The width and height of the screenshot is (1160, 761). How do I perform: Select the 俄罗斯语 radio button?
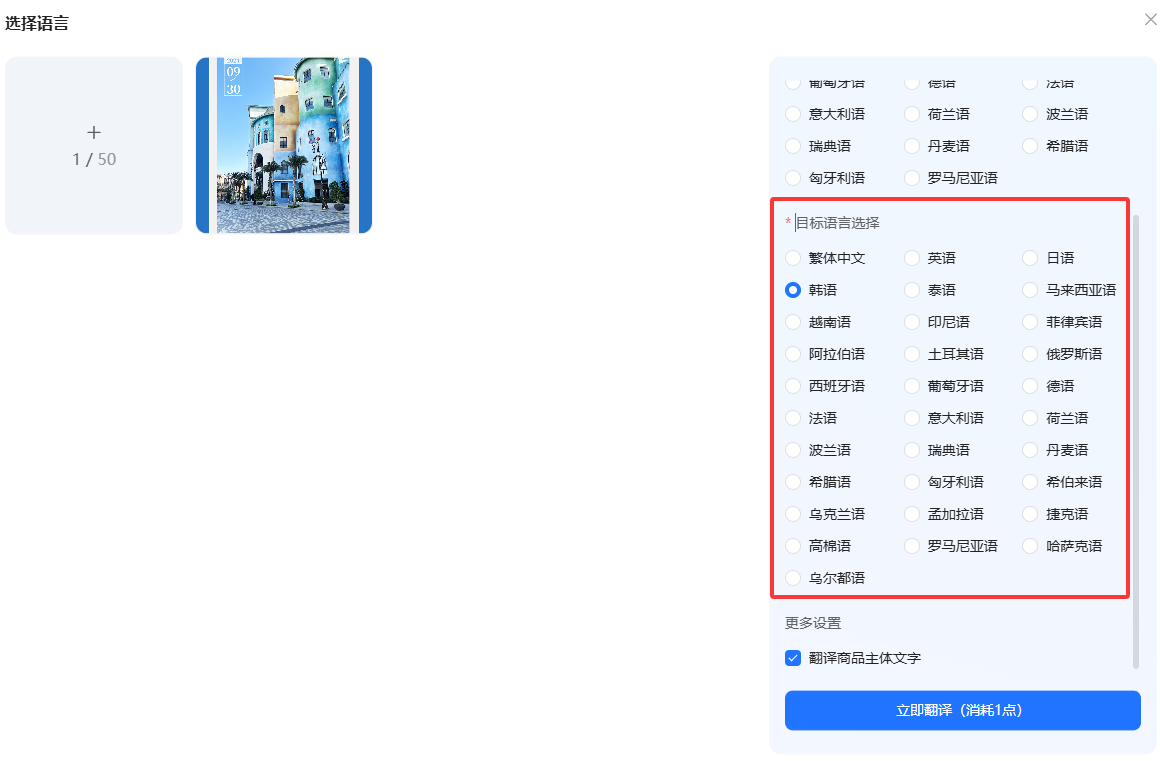(1031, 354)
